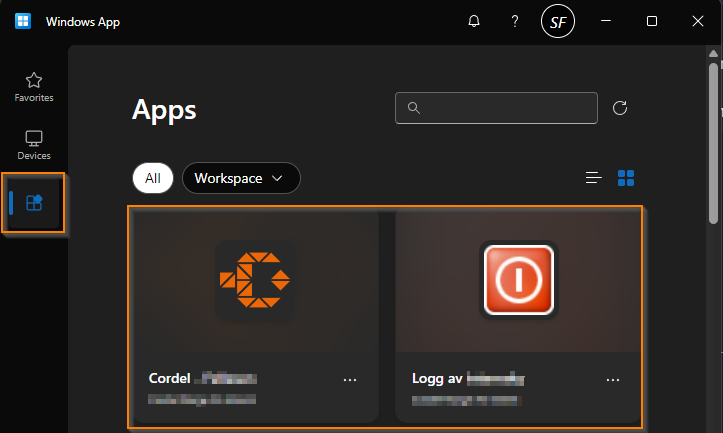
Task: Click the search magnifier icon
Action: click(414, 108)
